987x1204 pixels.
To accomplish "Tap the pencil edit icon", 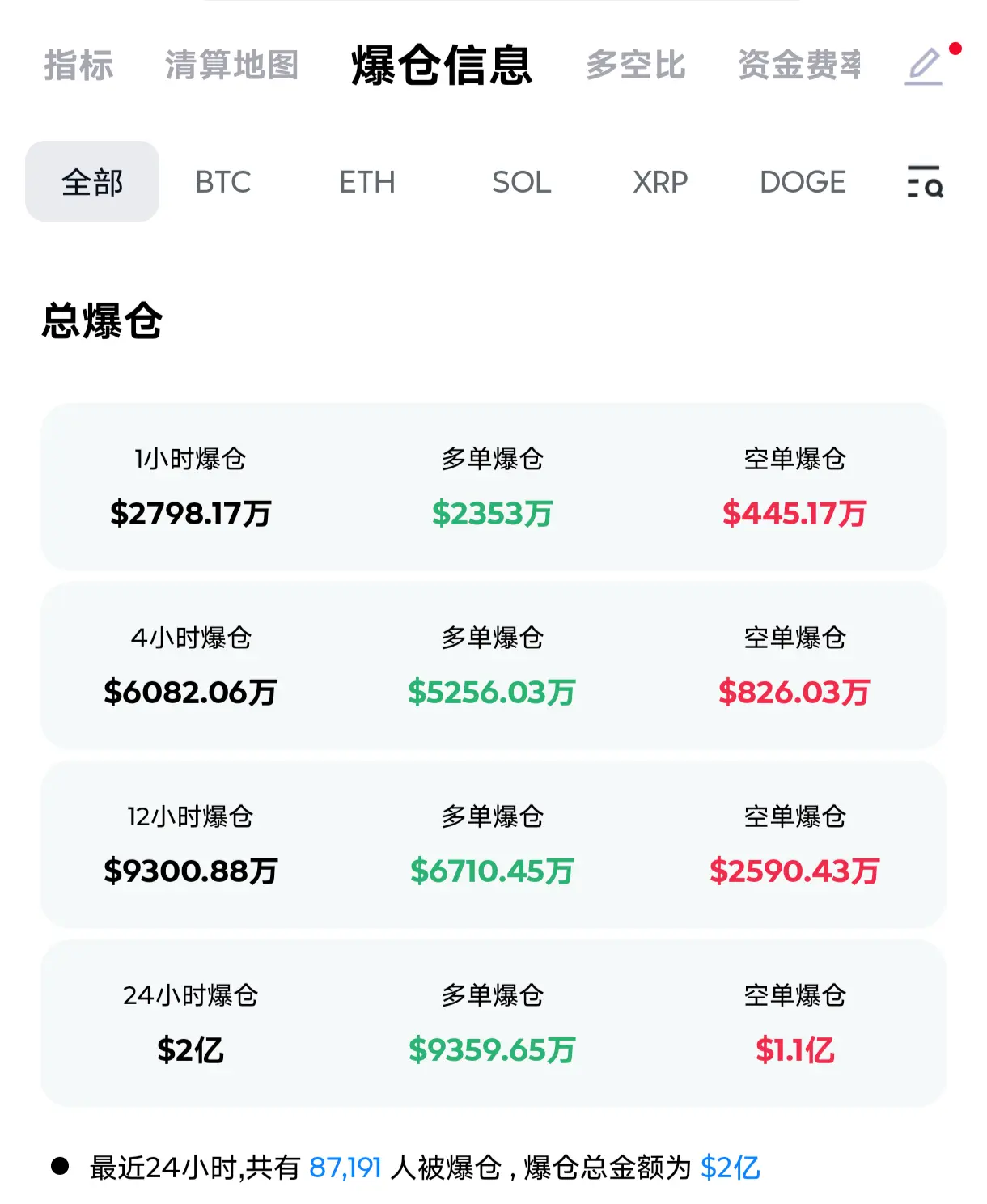I will click(x=924, y=66).
